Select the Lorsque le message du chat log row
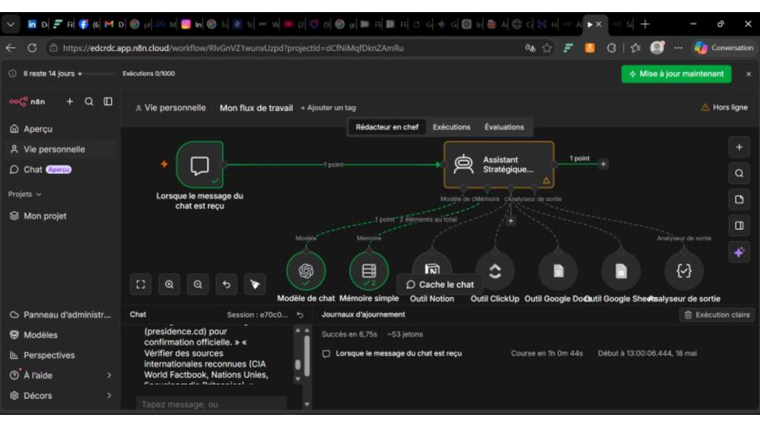 point(533,354)
